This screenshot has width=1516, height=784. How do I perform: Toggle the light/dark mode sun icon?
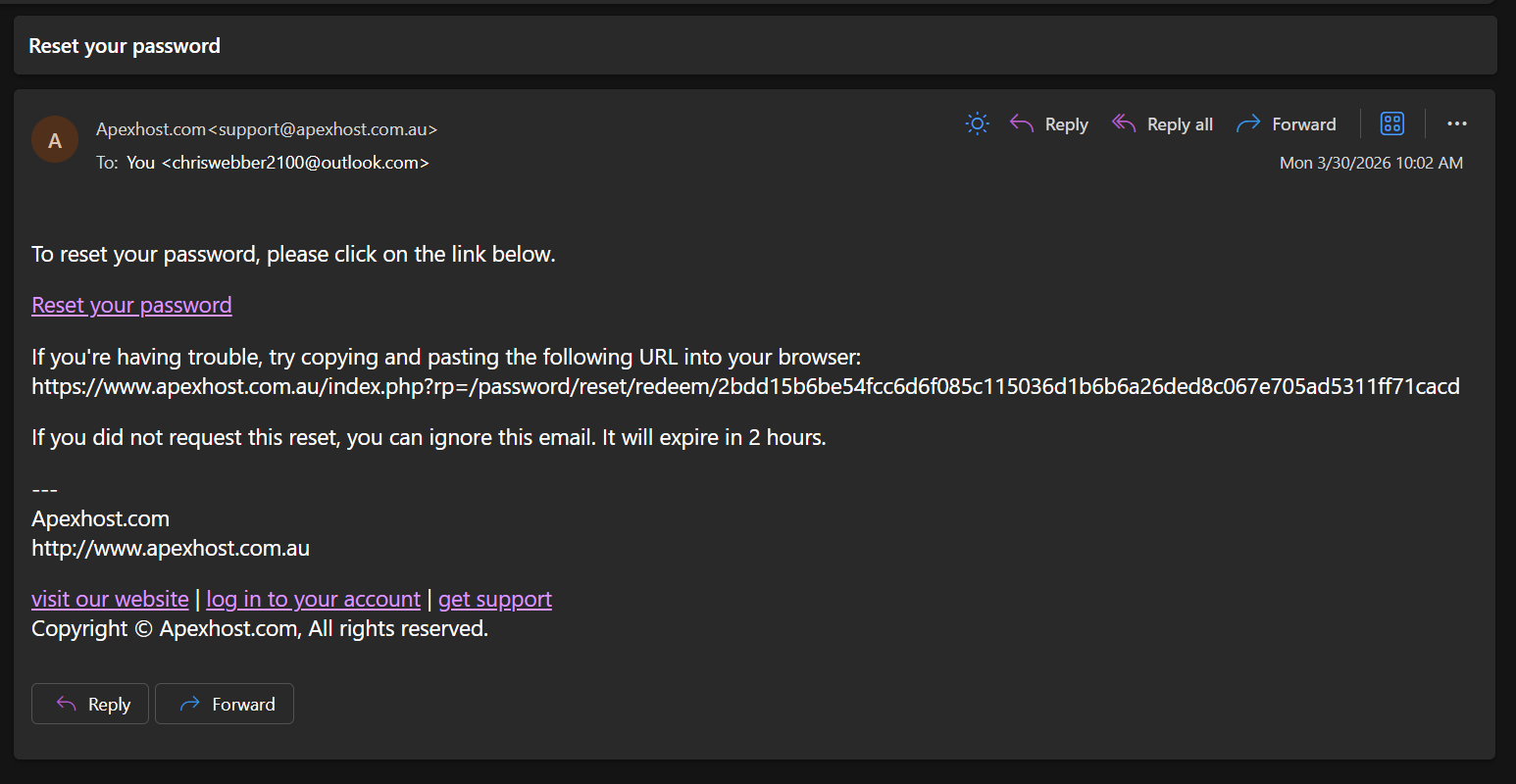pos(977,123)
